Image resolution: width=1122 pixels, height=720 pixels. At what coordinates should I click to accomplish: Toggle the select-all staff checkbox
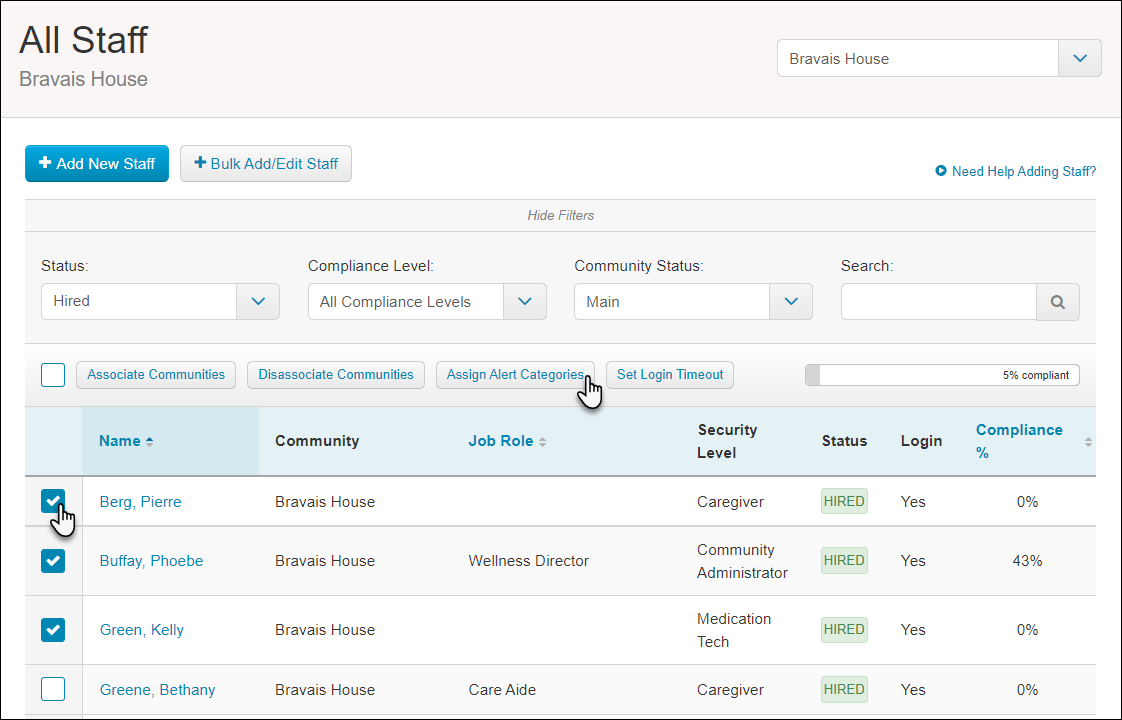click(53, 375)
